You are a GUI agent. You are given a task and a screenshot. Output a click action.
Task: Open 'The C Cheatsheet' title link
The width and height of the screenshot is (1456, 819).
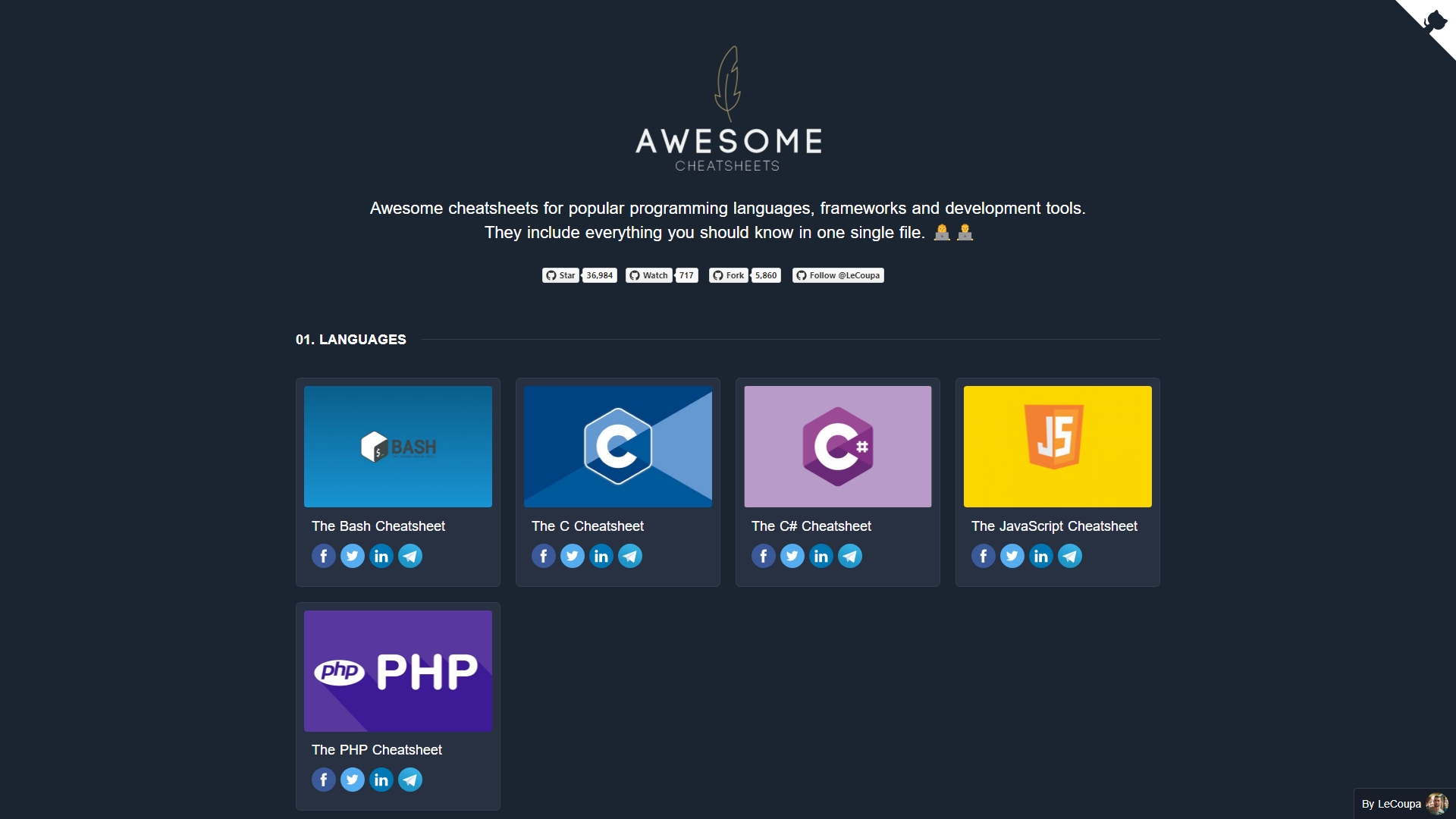tap(588, 526)
